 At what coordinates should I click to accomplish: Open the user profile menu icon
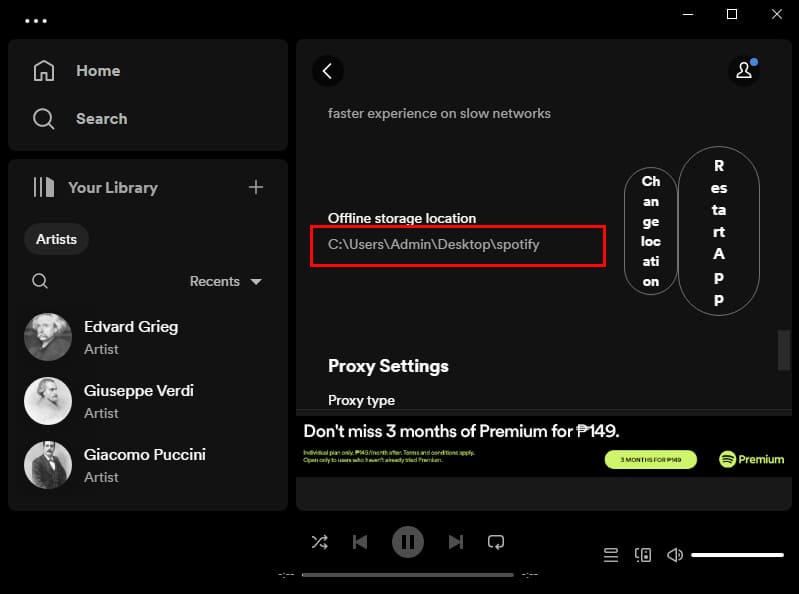(x=744, y=70)
